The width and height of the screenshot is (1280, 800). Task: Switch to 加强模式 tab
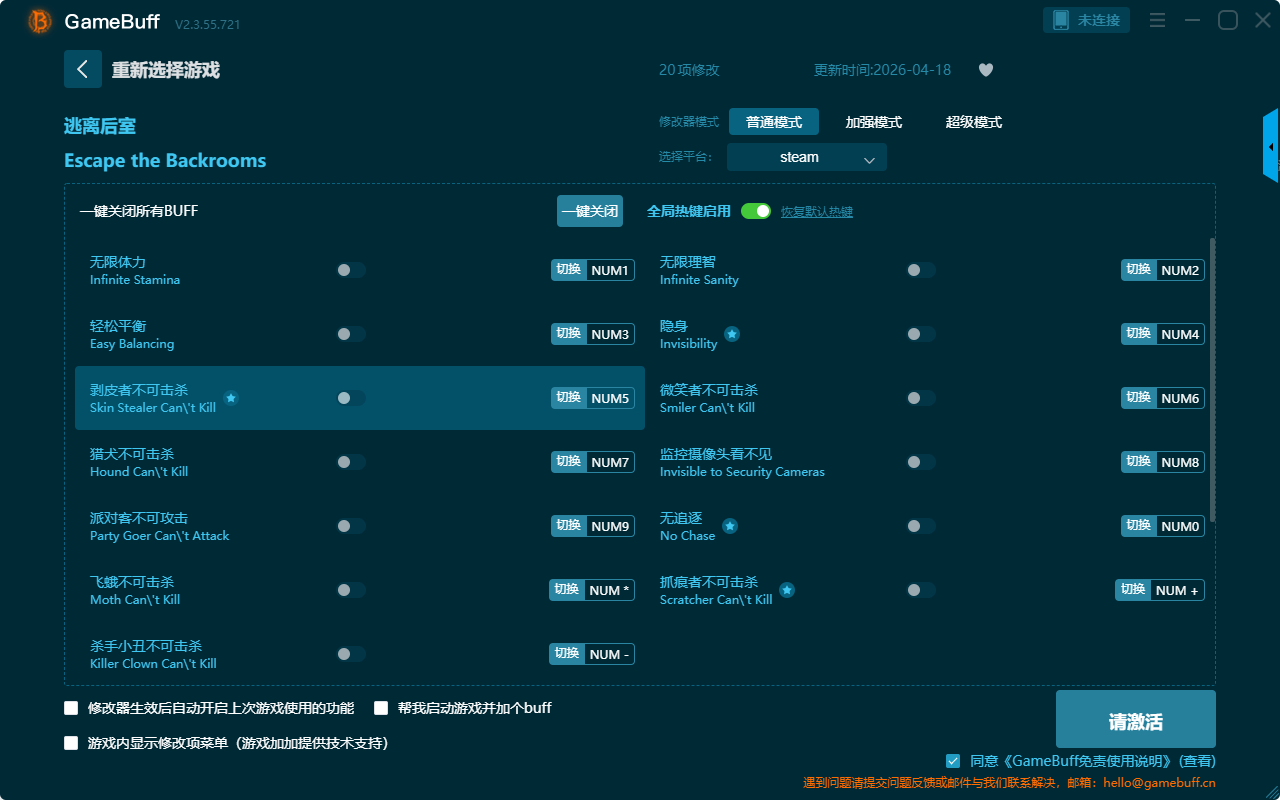click(874, 122)
